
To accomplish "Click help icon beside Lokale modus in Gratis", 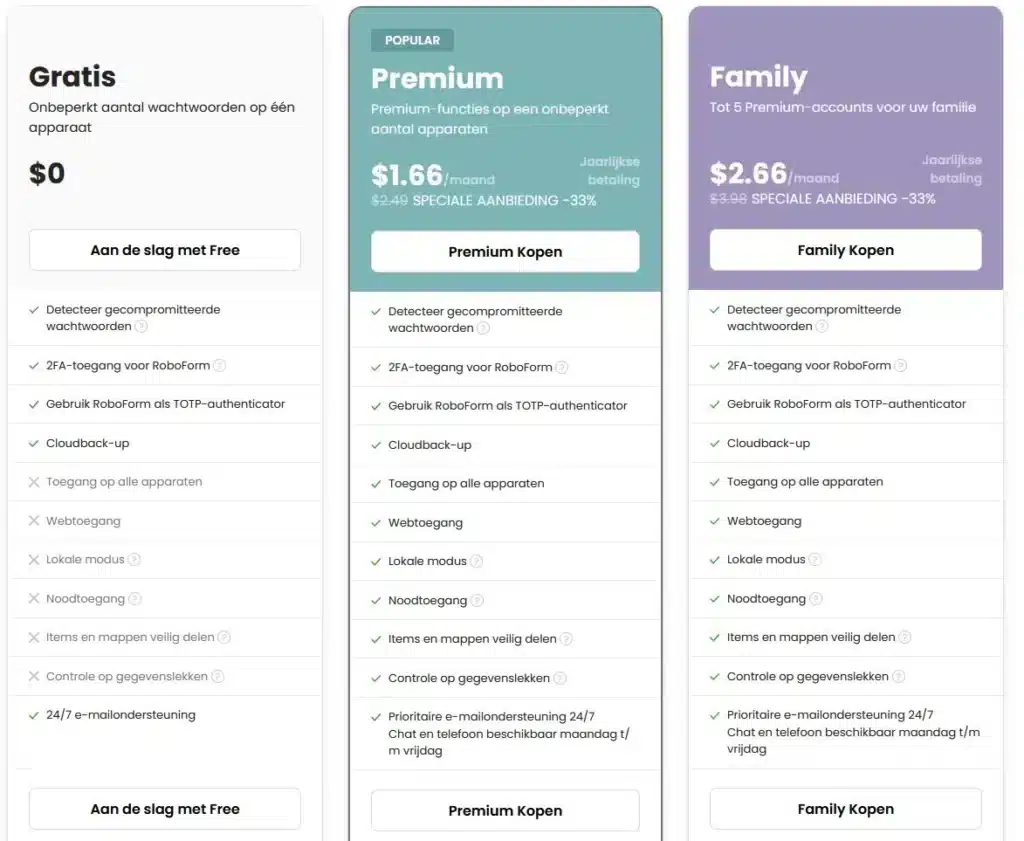I will pos(134,560).
